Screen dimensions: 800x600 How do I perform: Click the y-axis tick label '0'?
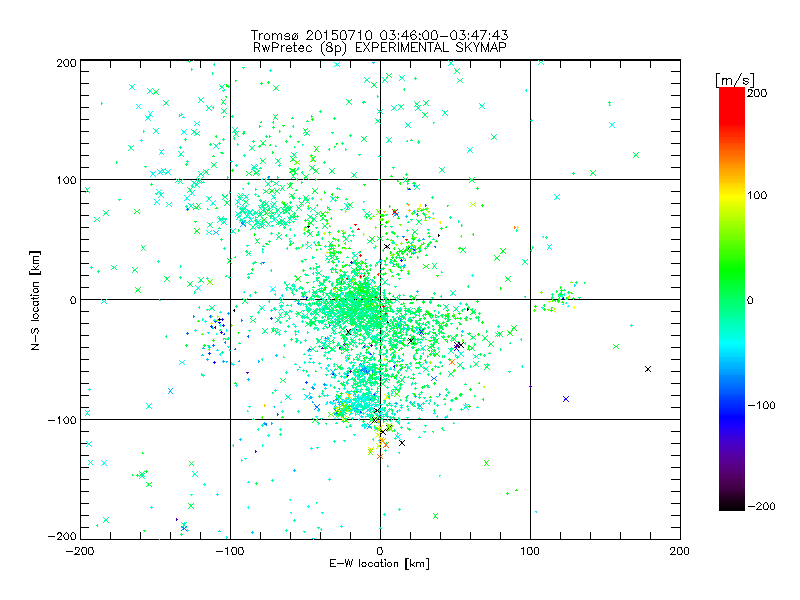tap(73, 300)
